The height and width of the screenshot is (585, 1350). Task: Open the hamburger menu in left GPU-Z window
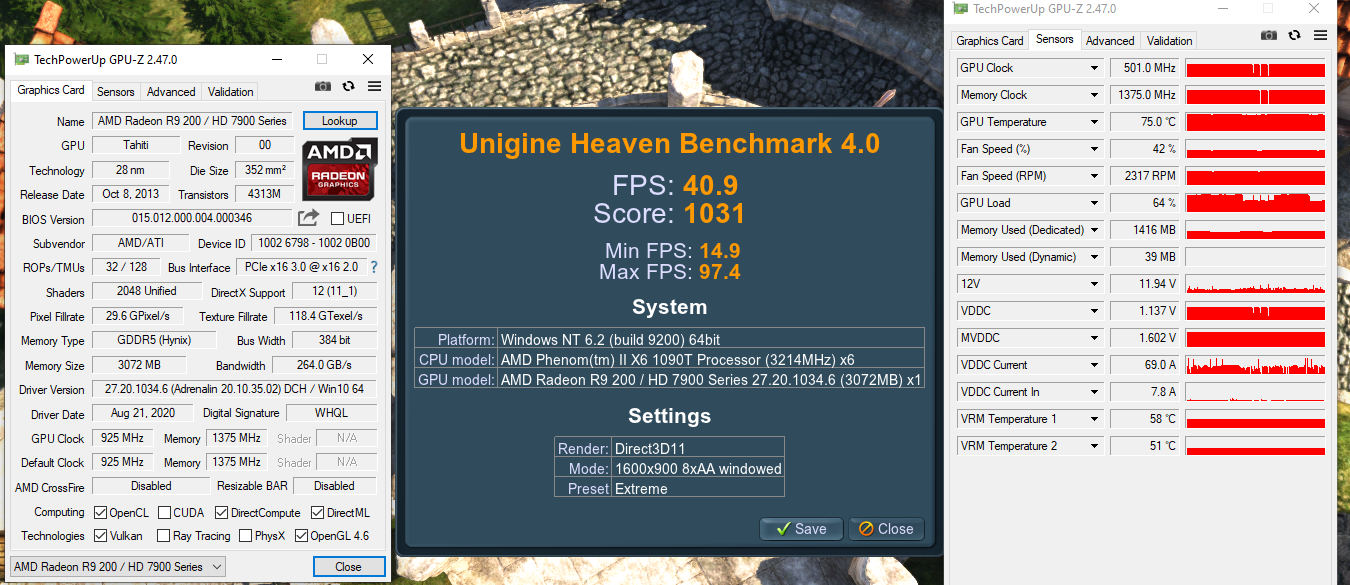375,88
